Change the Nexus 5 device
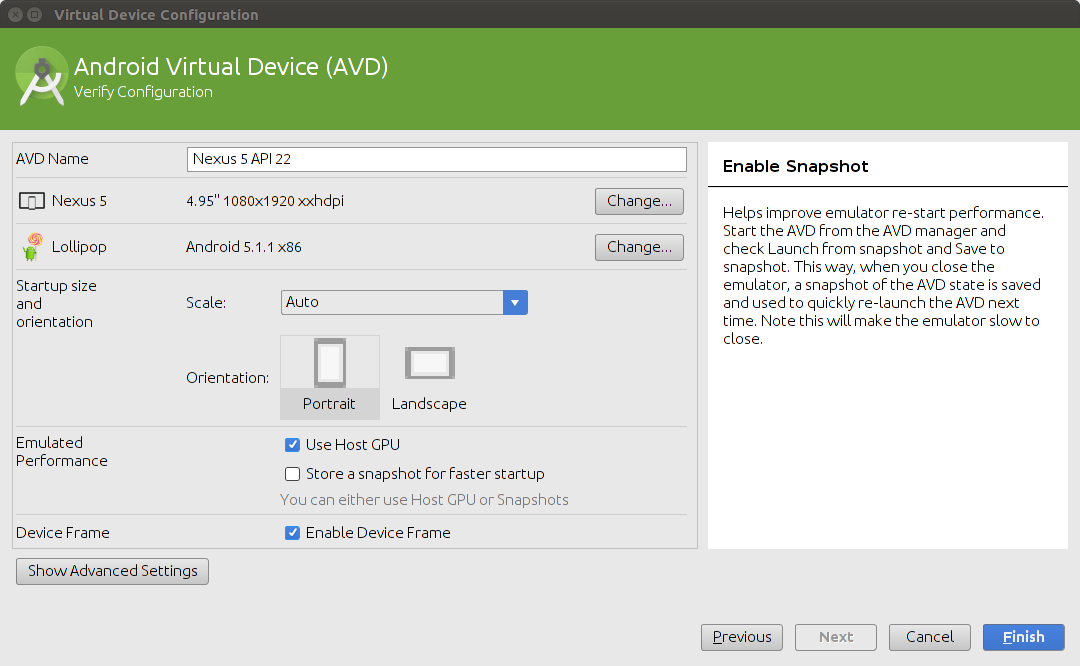The height and width of the screenshot is (666, 1080). (x=639, y=201)
